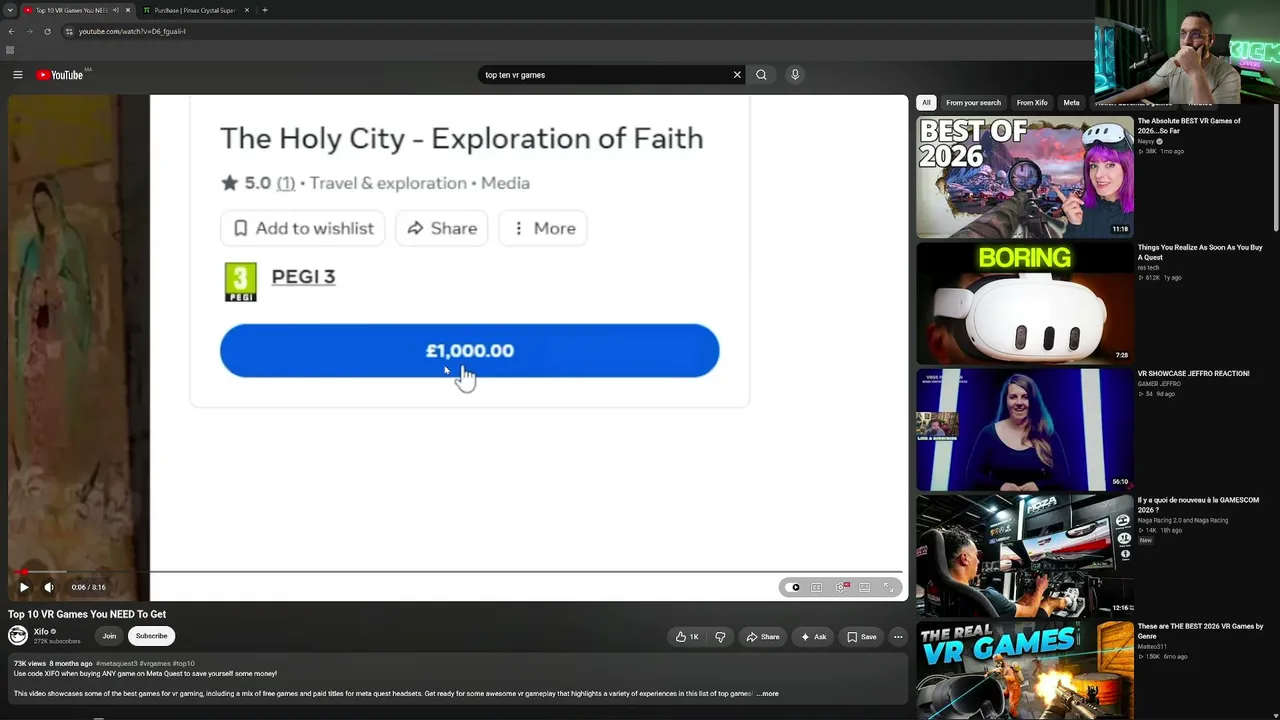Viewport: 1280px width, 720px height.
Task: Click the 'GAMER JEFFRO' channel name
Action: (1159, 384)
